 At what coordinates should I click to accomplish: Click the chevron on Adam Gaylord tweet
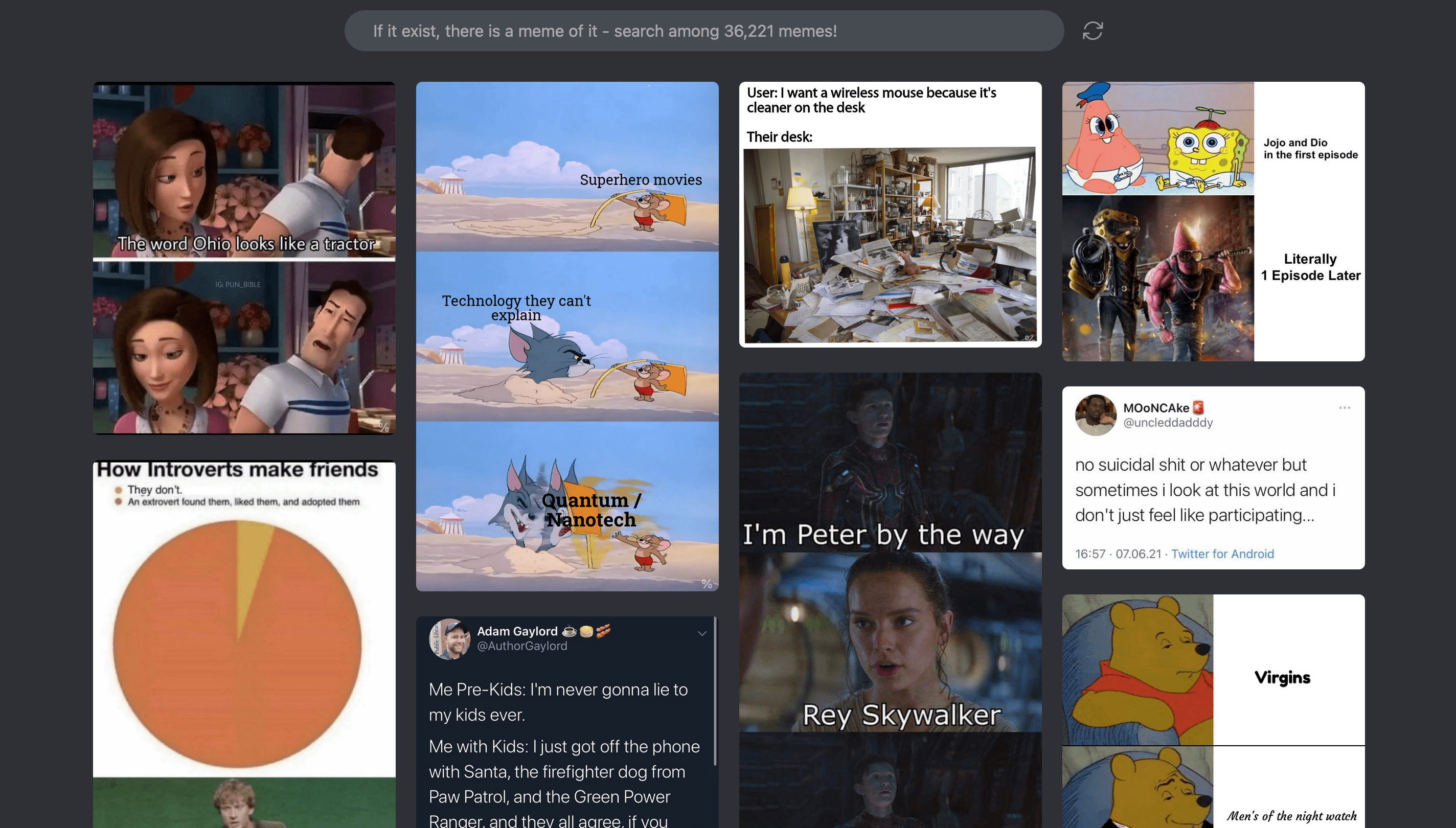pyautogui.click(x=702, y=633)
